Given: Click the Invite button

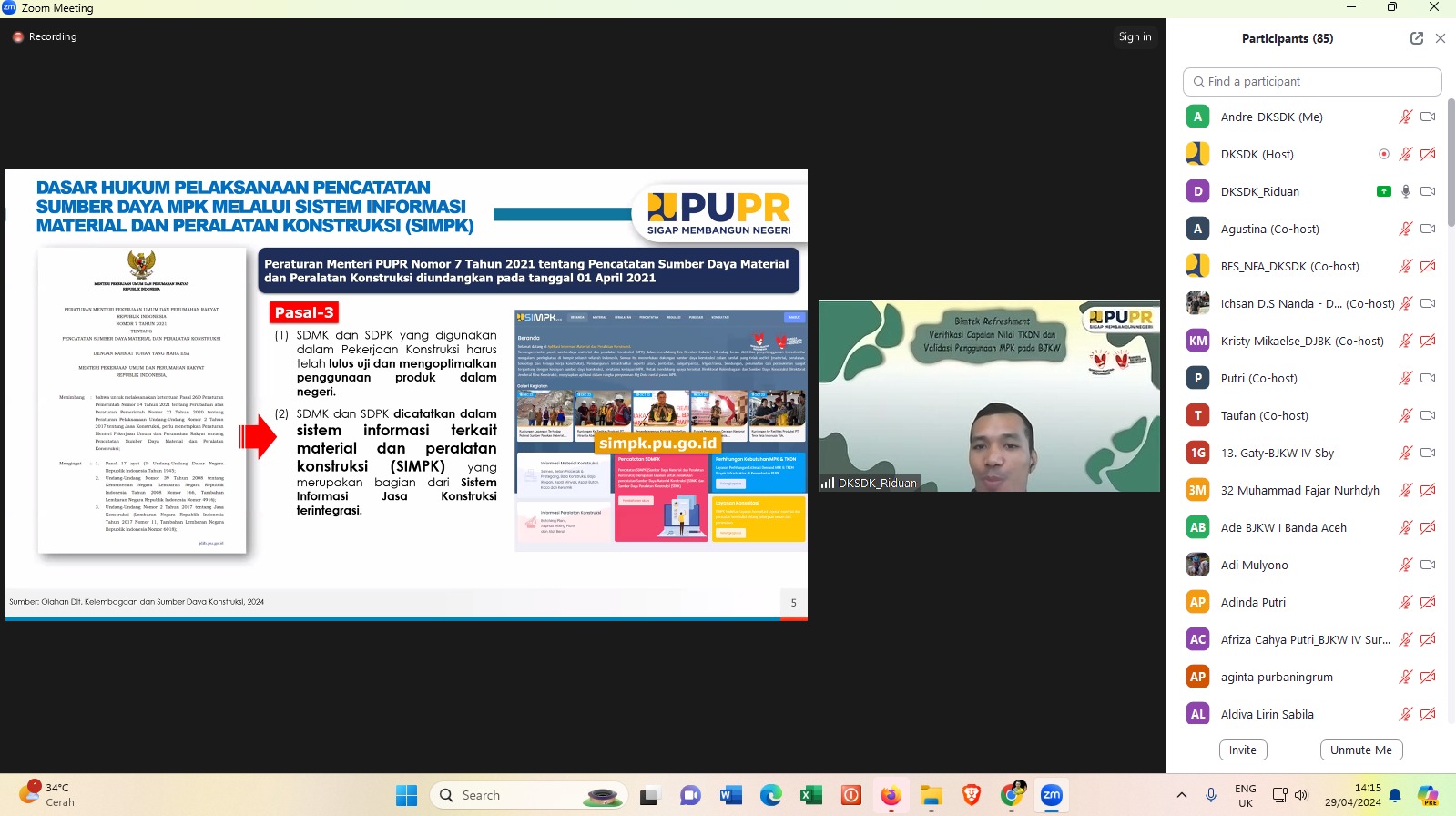Looking at the screenshot, I should (x=1243, y=750).
